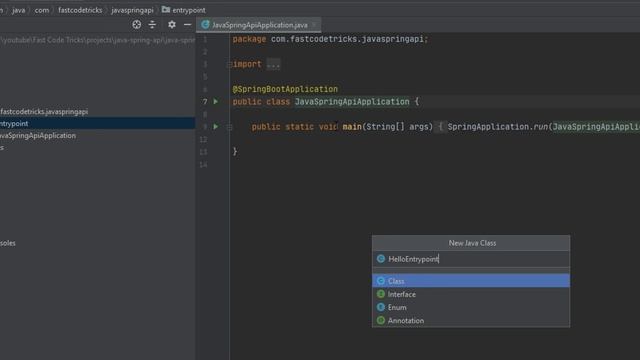Click class icon beside the name input field

[x=381, y=259]
